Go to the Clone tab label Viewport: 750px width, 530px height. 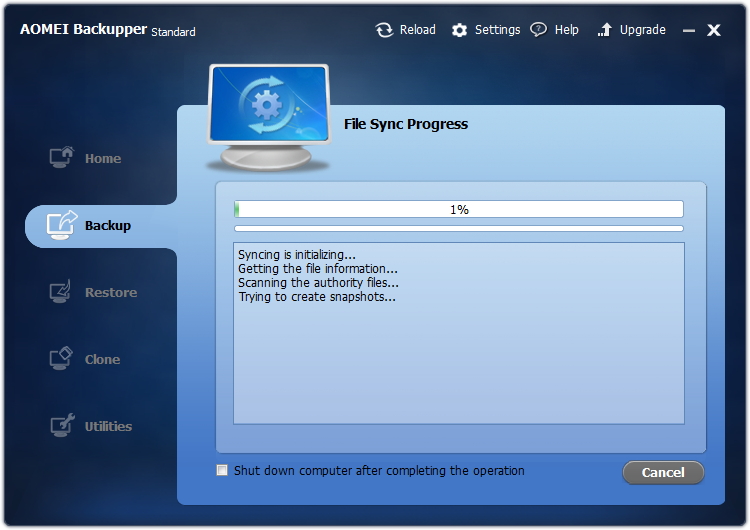[x=102, y=359]
